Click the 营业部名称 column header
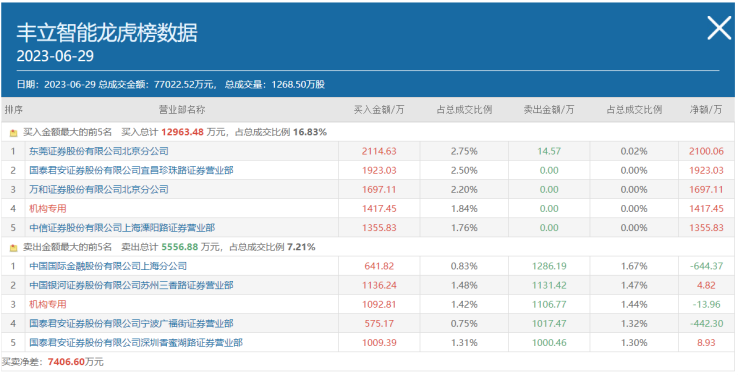739x376 pixels. tap(182, 110)
